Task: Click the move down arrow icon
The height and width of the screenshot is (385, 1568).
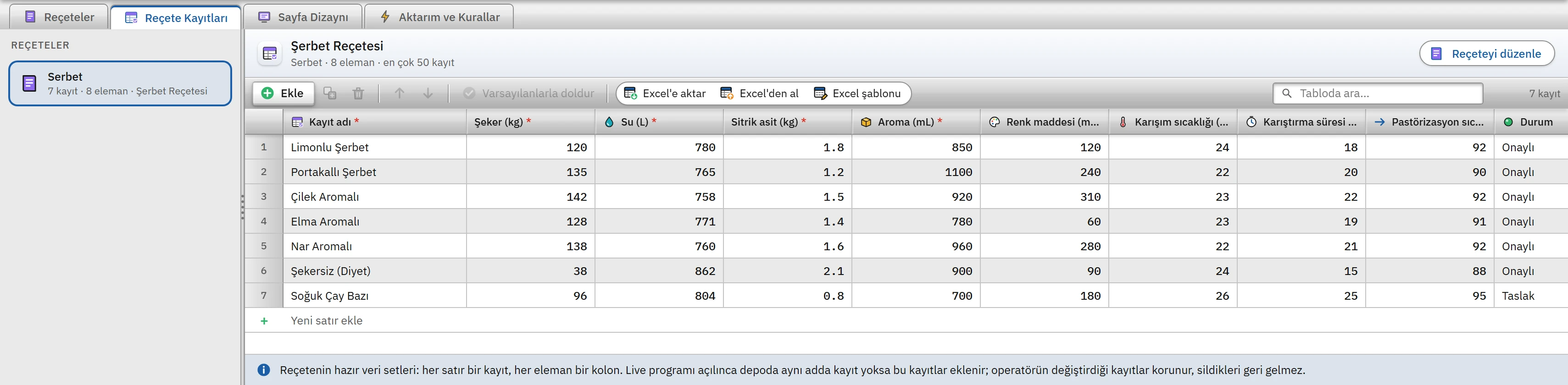Action: [x=428, y=93]
